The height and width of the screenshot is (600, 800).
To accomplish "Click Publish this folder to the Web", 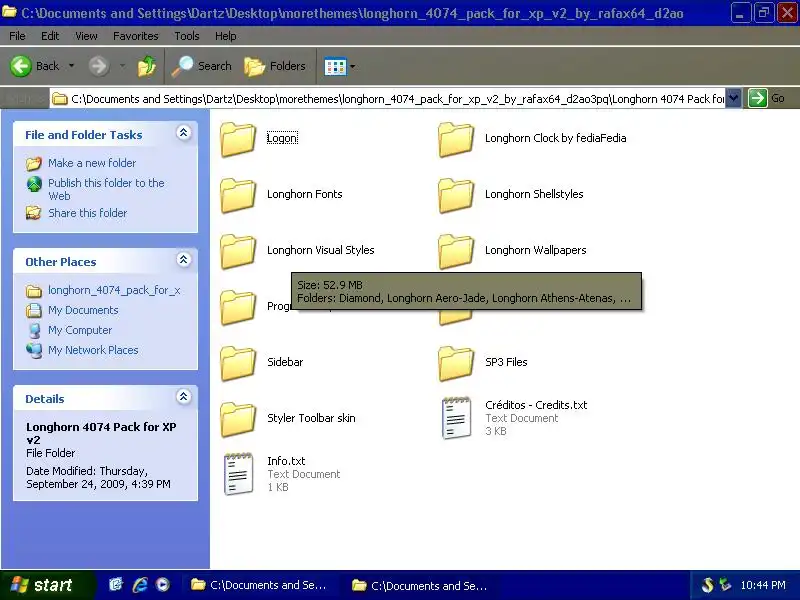I will [106, 189].
